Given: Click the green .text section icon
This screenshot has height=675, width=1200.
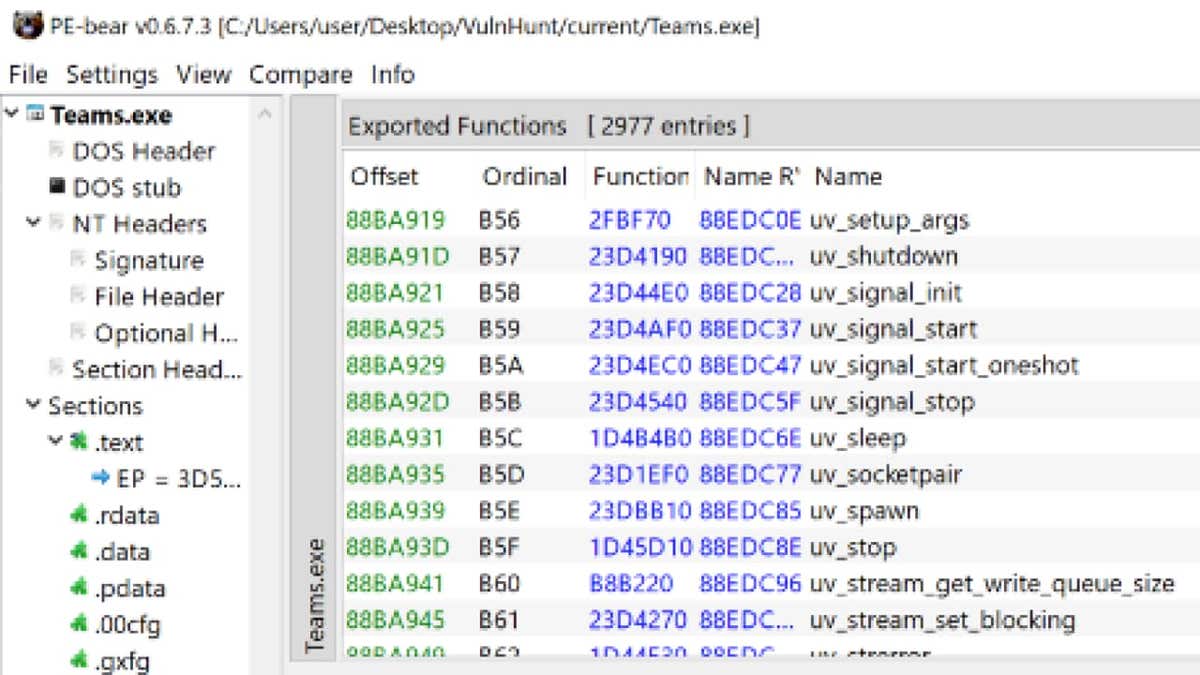Looking at the screenshot, I should click(79, 442).
